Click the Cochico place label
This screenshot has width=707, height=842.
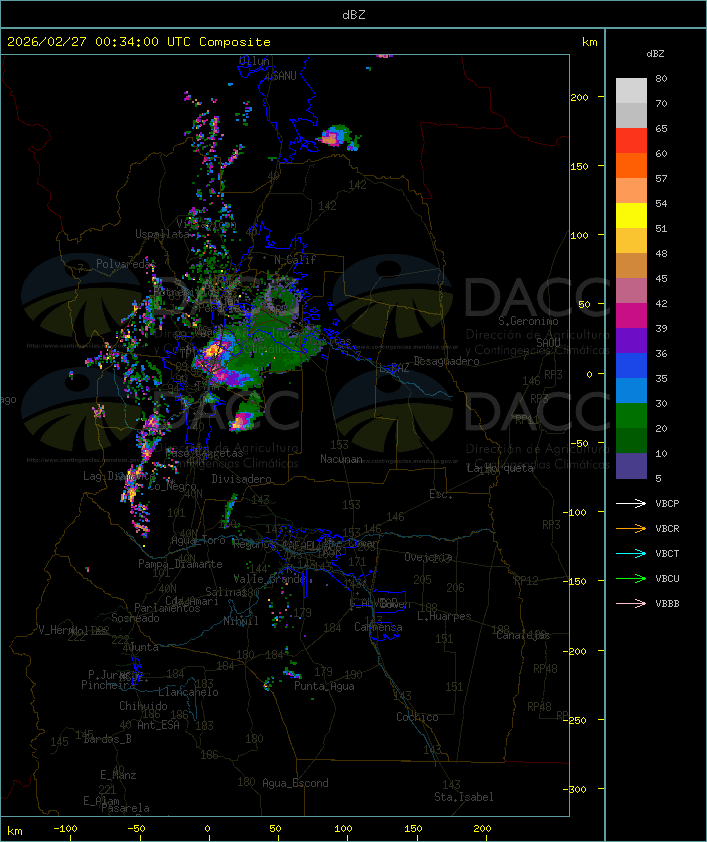(x=417, y=717)
